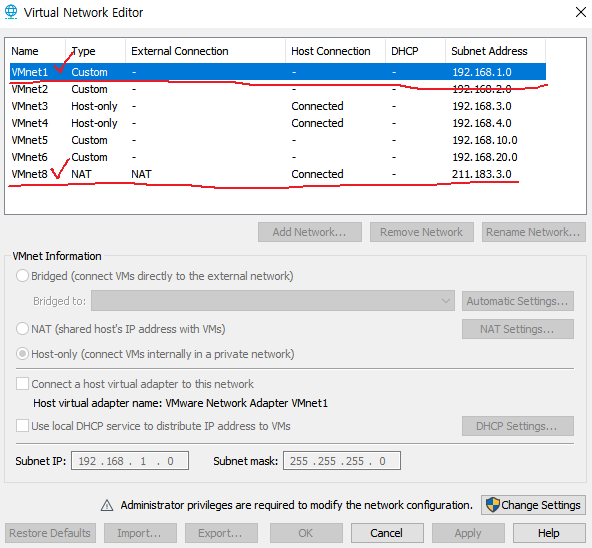The width and height of the screenshot is (592, 548).
Task: Click the globe icon in the title bar
Action: coord(11,12)
